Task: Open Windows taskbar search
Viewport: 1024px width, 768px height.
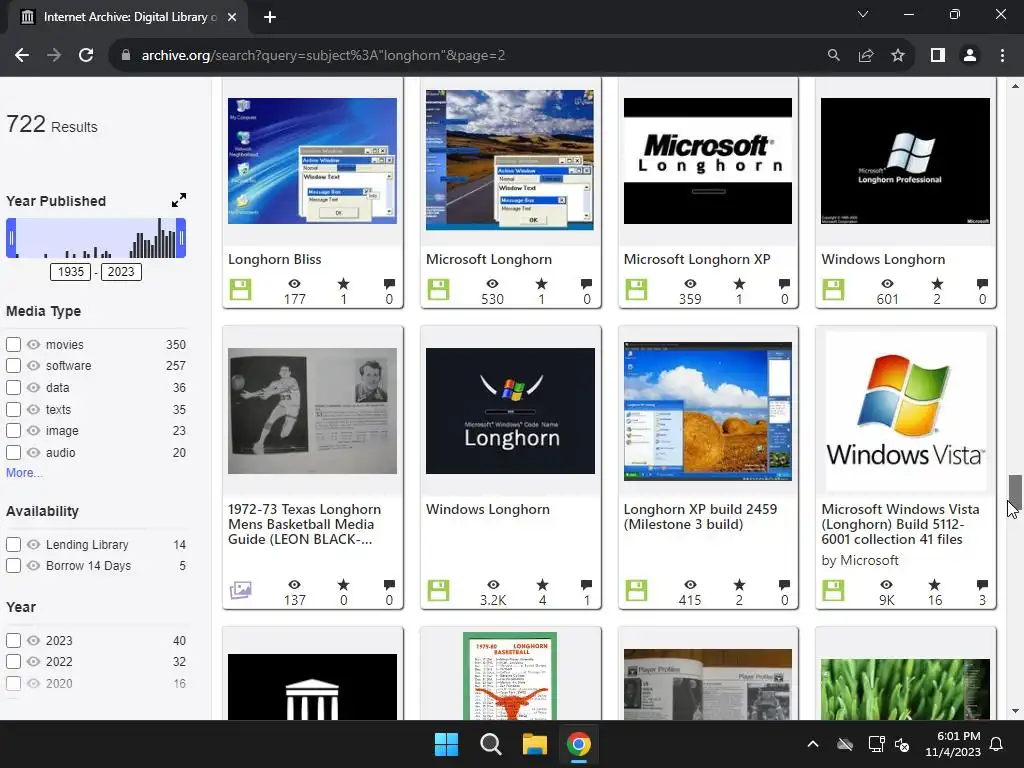Action: coord(490,744)
